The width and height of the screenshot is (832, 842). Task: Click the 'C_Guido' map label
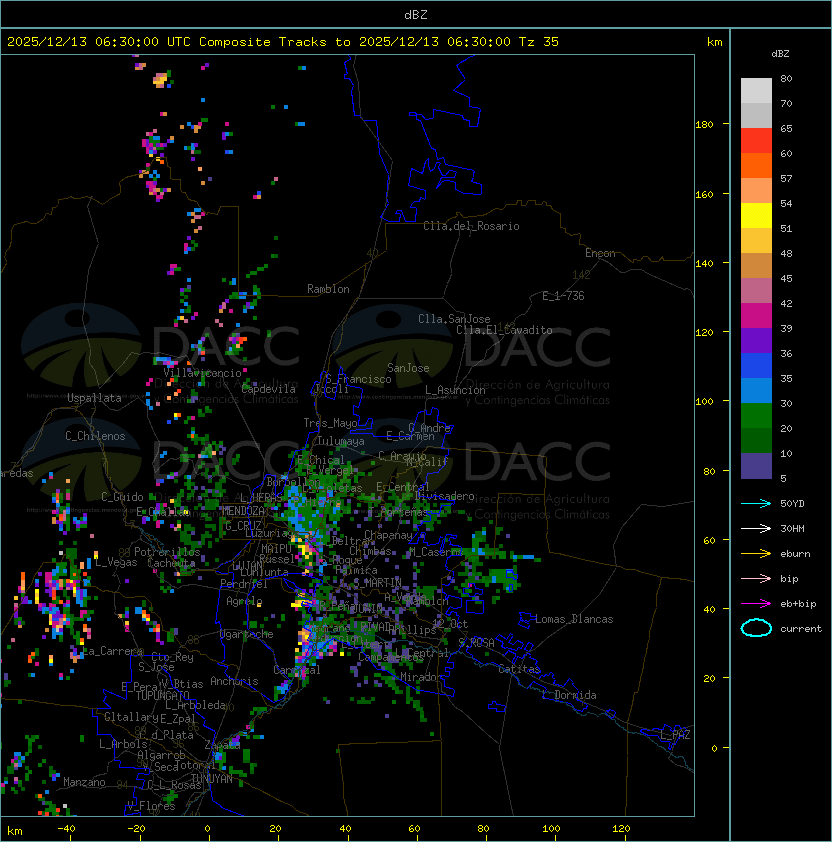(122, 497)
